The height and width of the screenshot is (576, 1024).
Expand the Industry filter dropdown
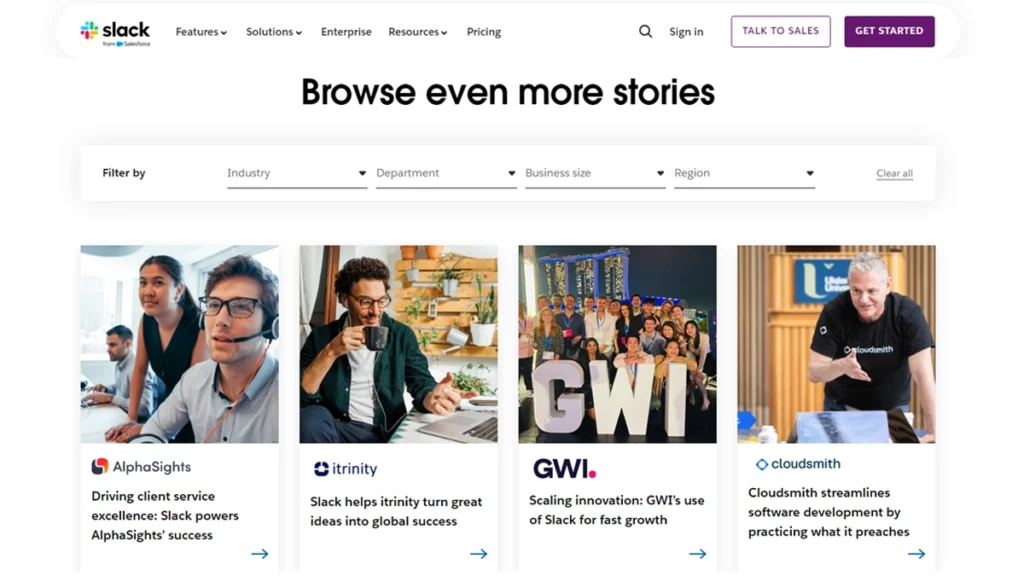tap(297, 173)
